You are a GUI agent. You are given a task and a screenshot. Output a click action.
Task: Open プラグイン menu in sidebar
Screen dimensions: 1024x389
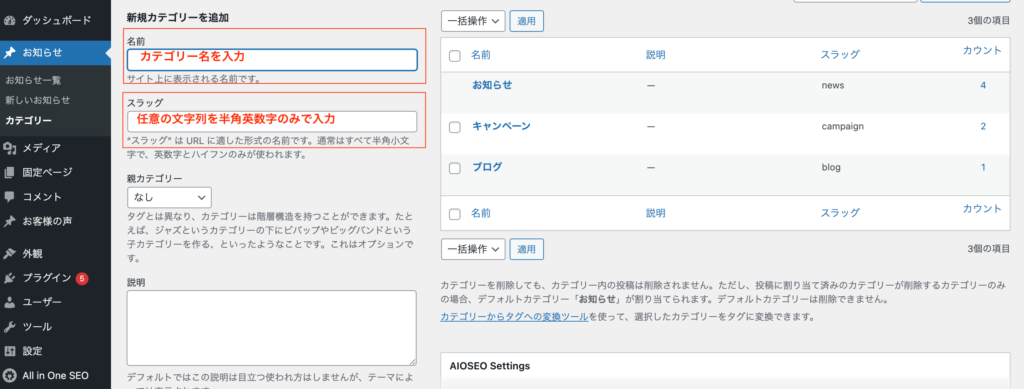[47, 278]
